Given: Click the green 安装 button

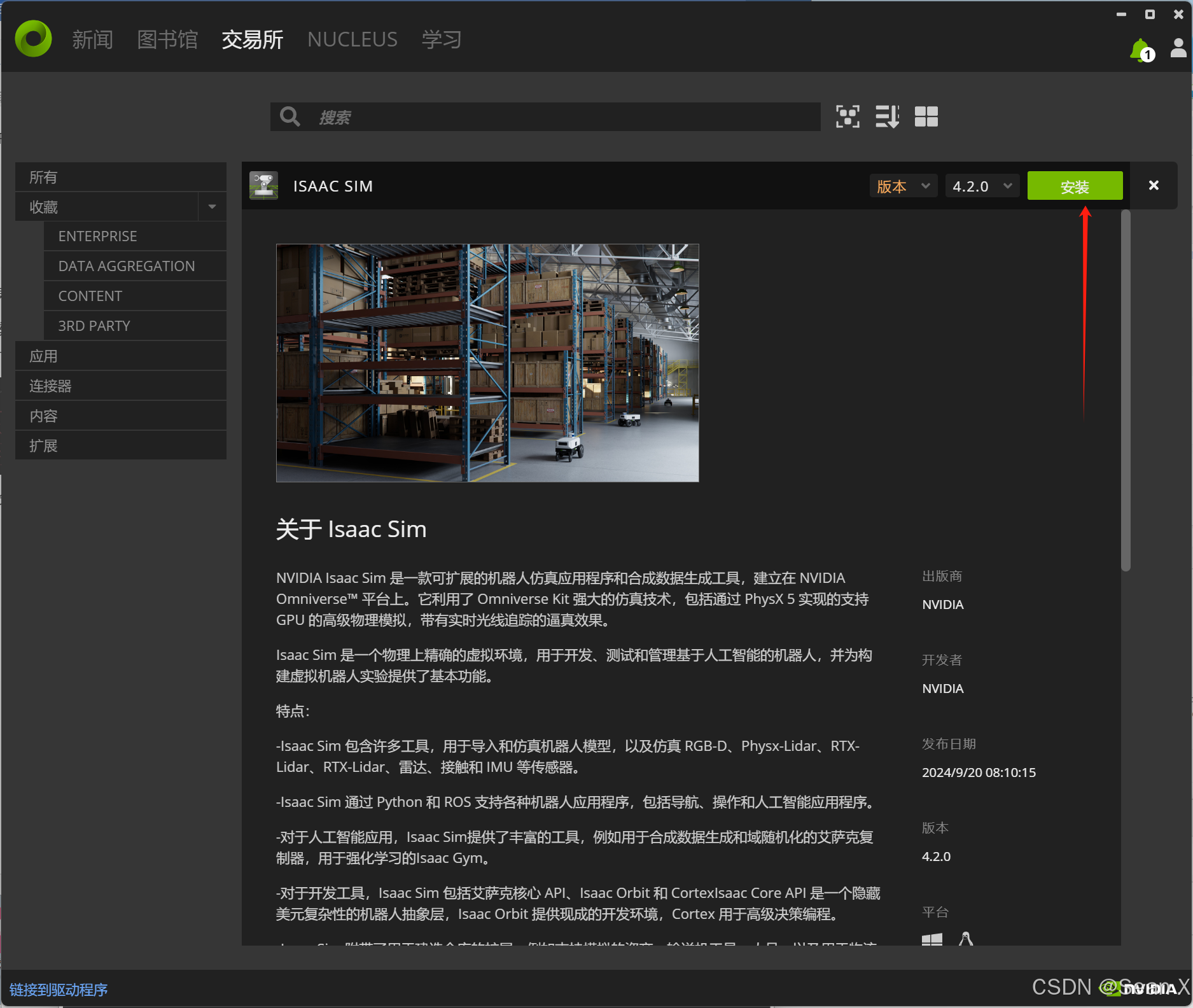Looking at the screenshot, I should click(1075, 186).
